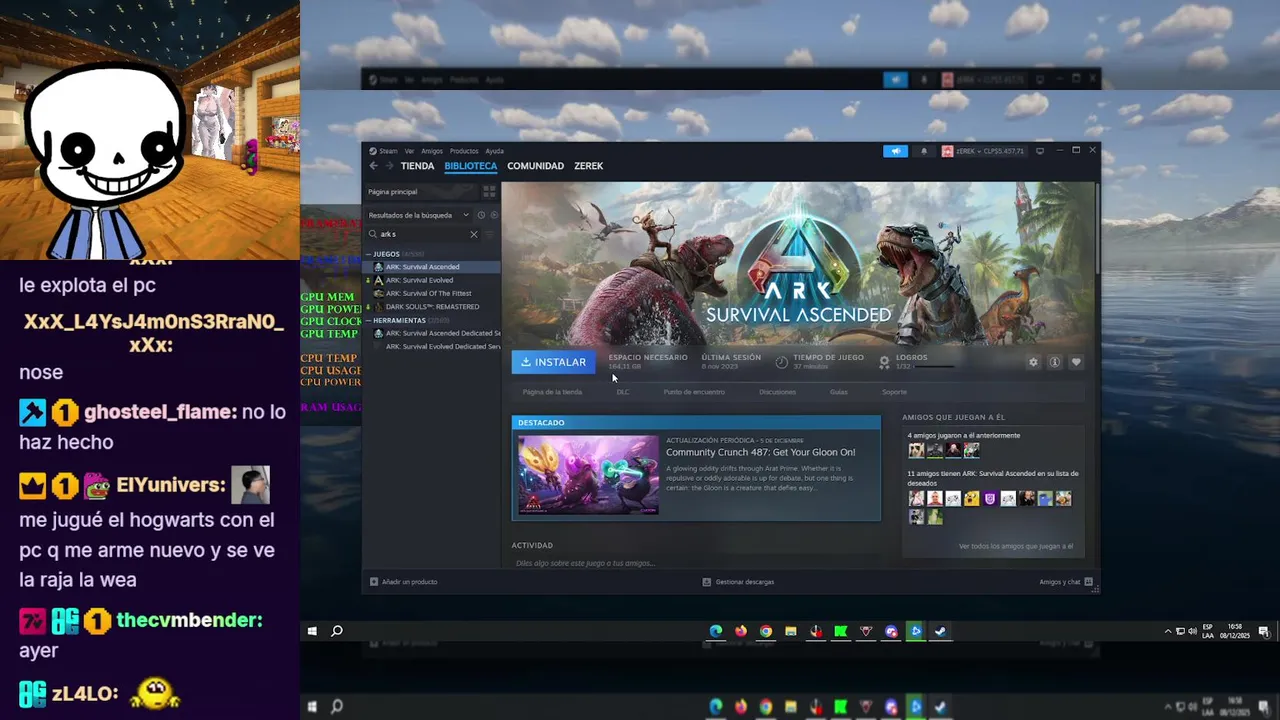This screenshot has width=1280, height=720.
Task: Open the Community Crunch 487 news thumbnail
Action: click(588, 475)
